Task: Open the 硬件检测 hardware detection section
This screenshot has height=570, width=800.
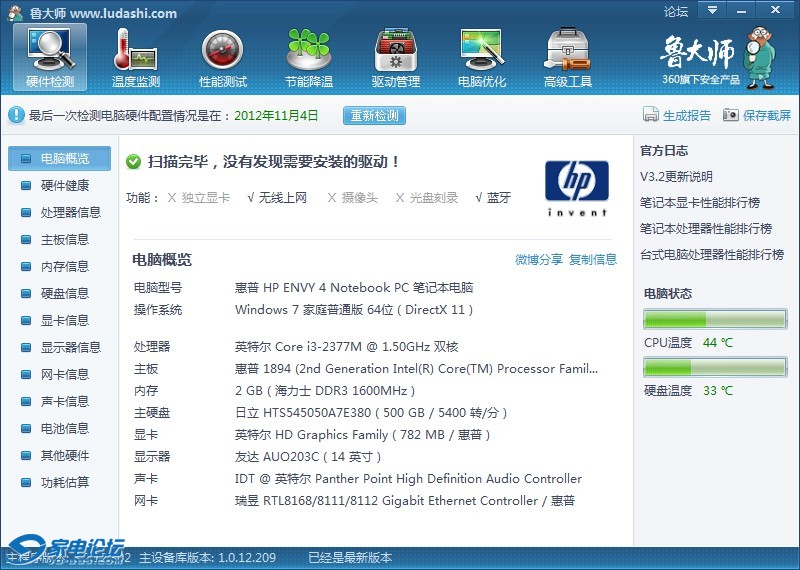Action: pos(50,58)
